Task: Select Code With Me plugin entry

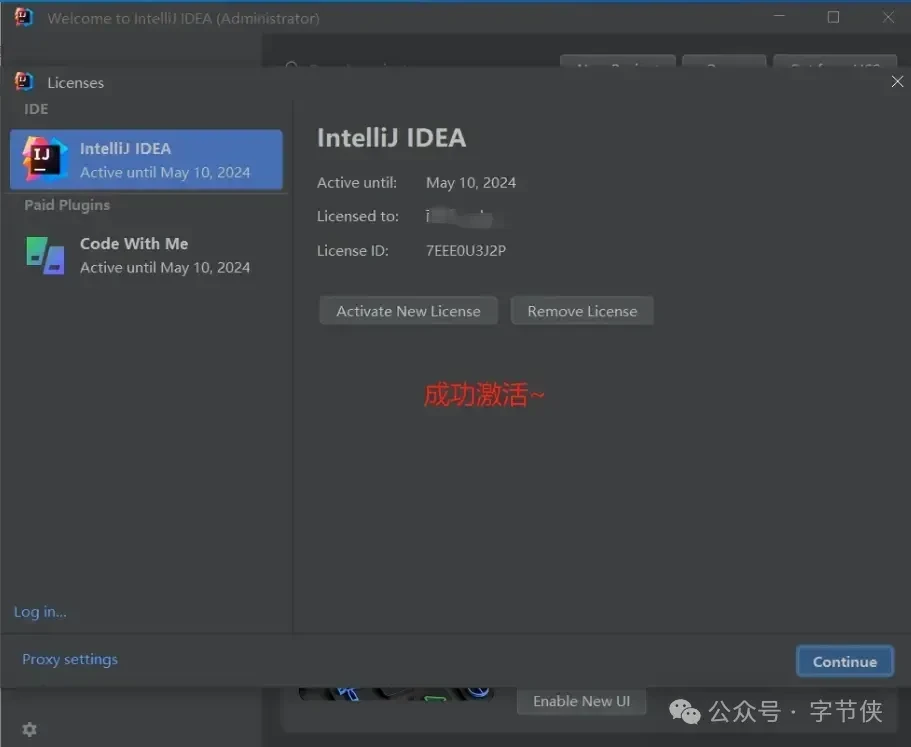Action: point(146,255)
